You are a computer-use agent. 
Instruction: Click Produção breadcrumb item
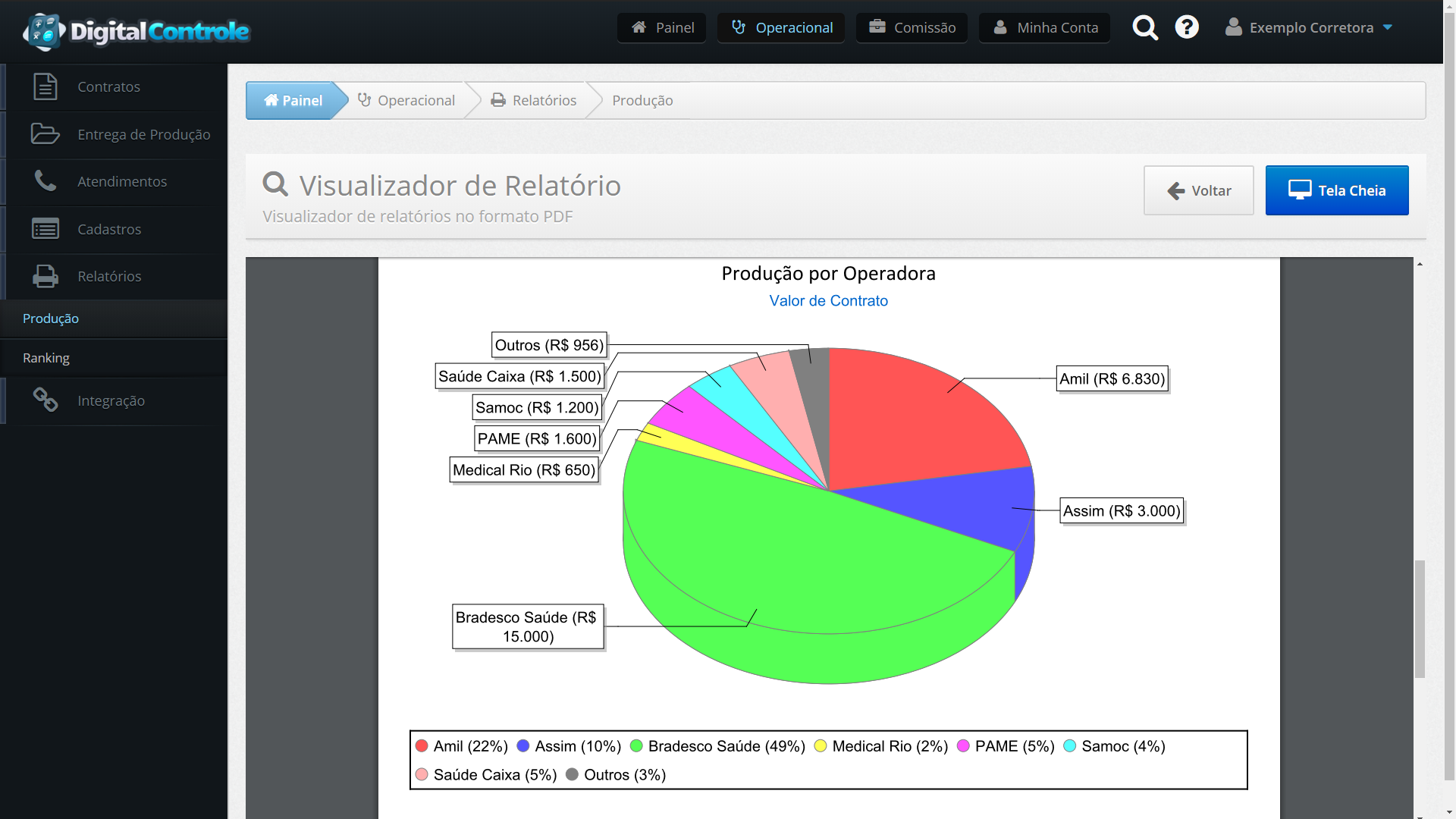click(x=642, y=100)
